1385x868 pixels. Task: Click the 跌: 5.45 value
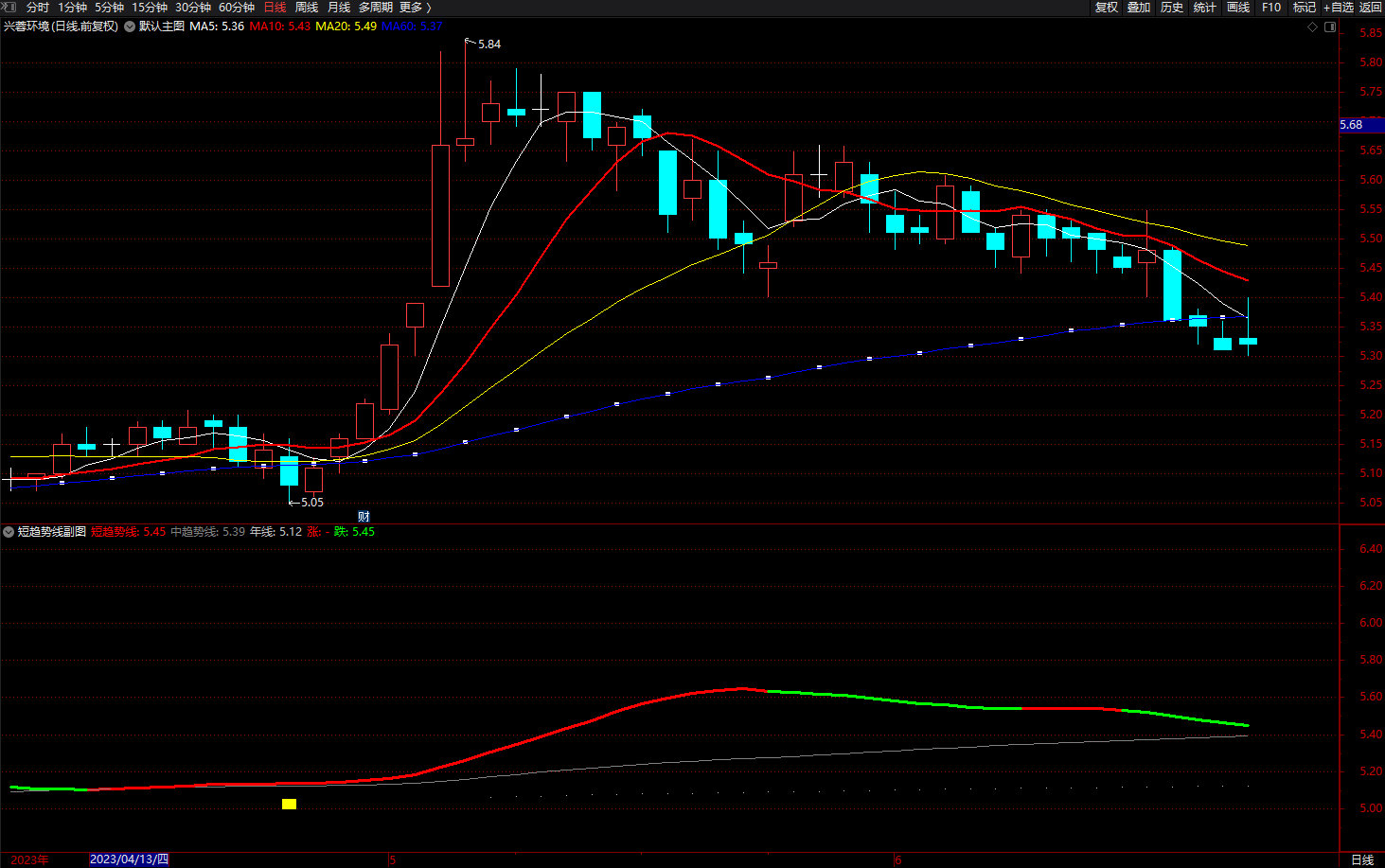tap(354, 532)
